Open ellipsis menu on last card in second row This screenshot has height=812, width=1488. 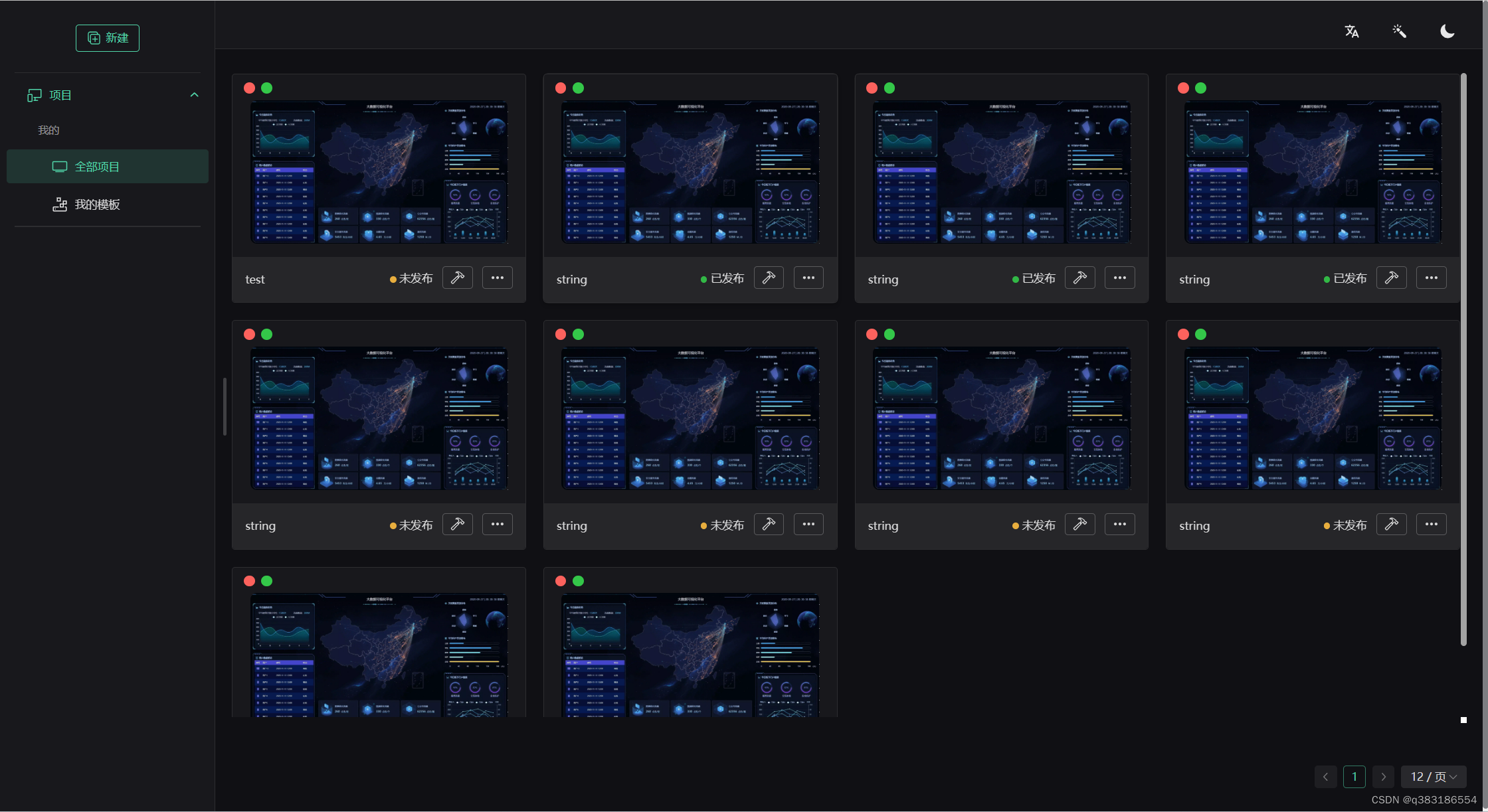(x=1431, y=525)
